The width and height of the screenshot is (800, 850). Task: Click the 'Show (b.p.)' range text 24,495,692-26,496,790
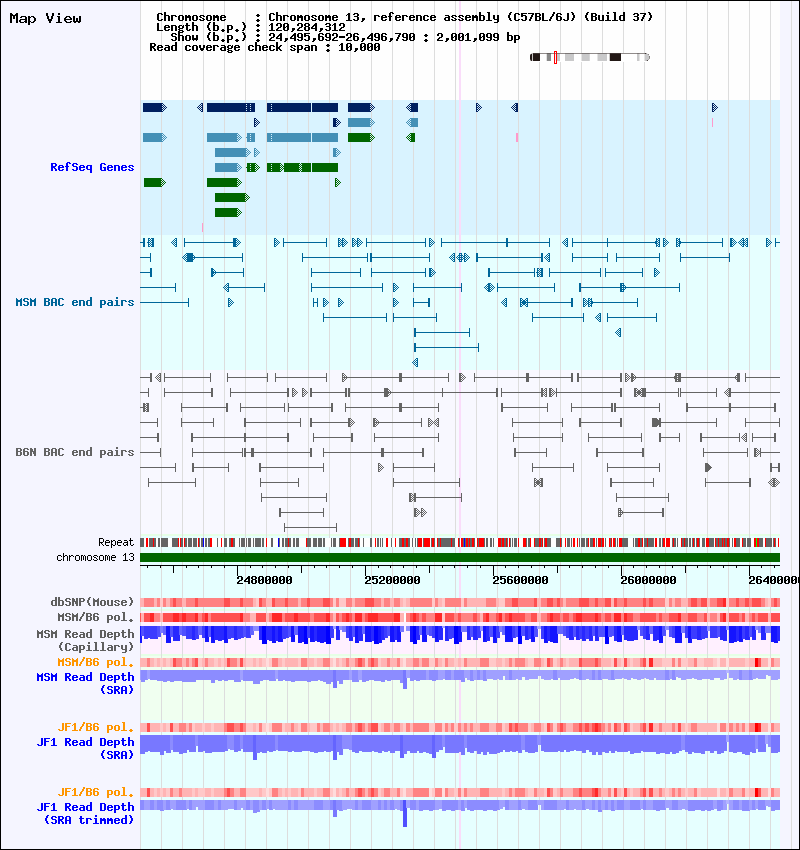[x=345, y=37]
